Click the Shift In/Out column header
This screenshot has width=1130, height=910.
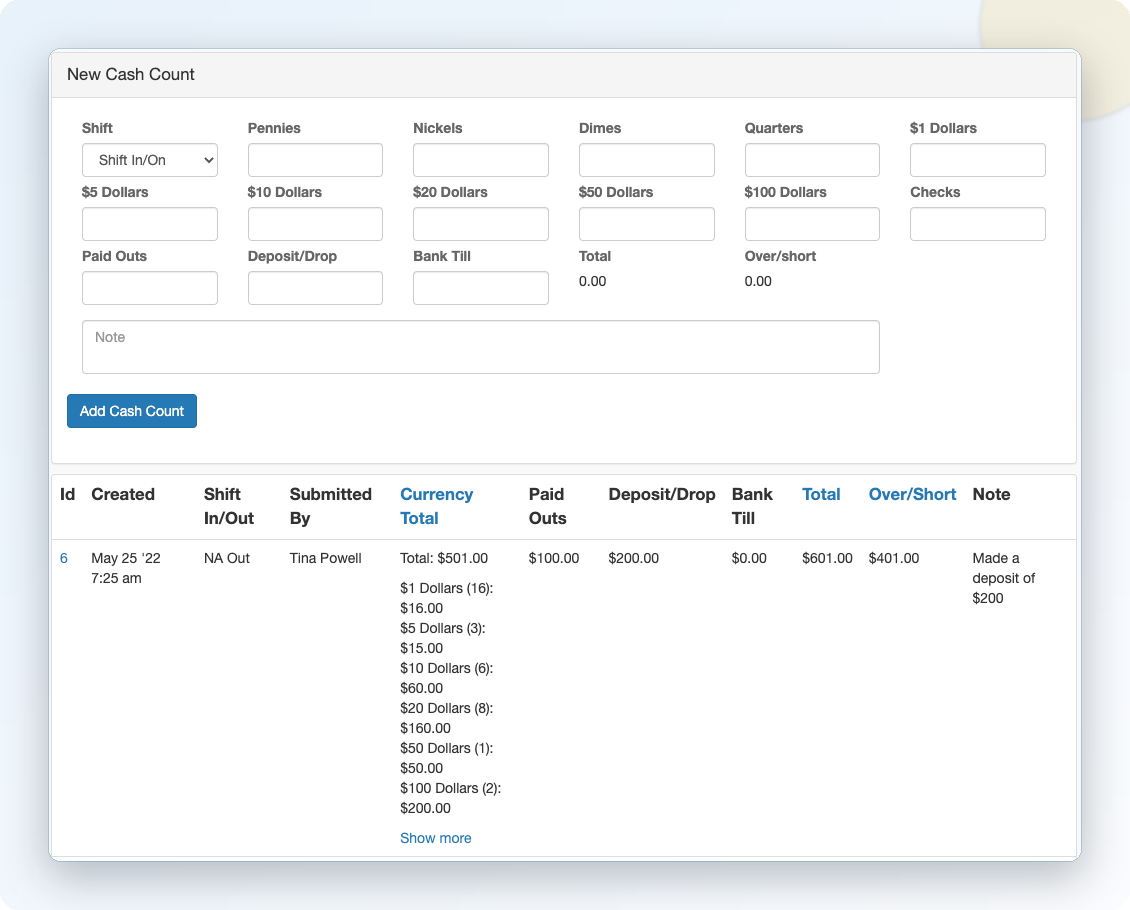click(x=229, y=506)
